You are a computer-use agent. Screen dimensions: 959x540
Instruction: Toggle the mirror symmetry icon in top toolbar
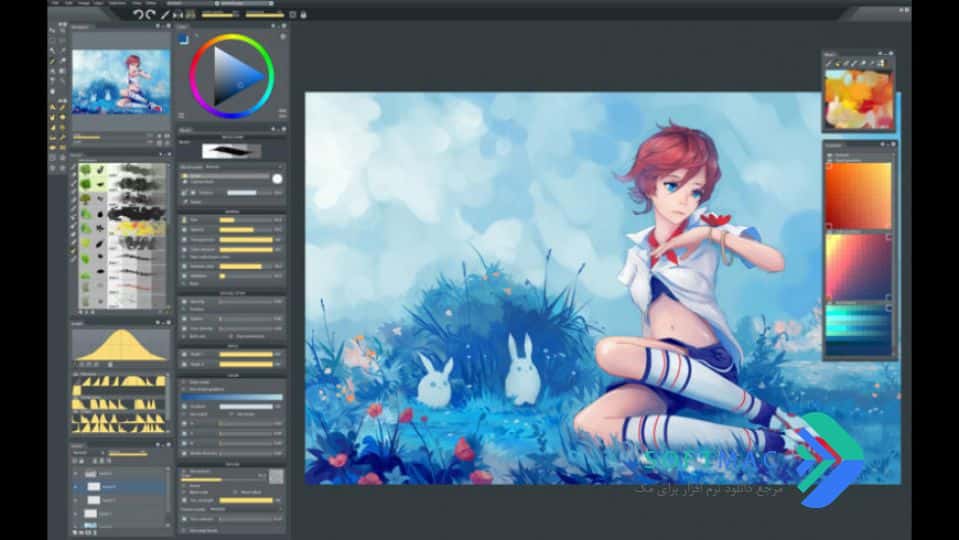[178, 14]
